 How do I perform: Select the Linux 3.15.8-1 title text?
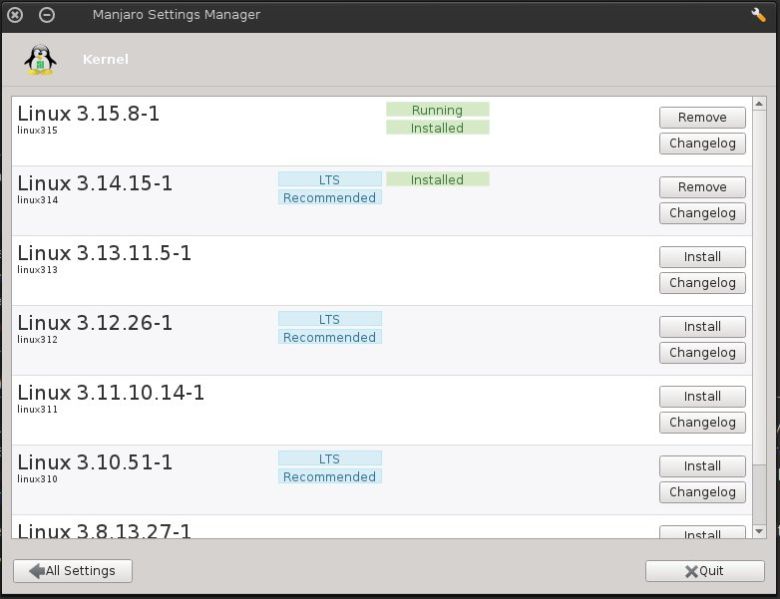pyautogui.click(x=89, y=114)
